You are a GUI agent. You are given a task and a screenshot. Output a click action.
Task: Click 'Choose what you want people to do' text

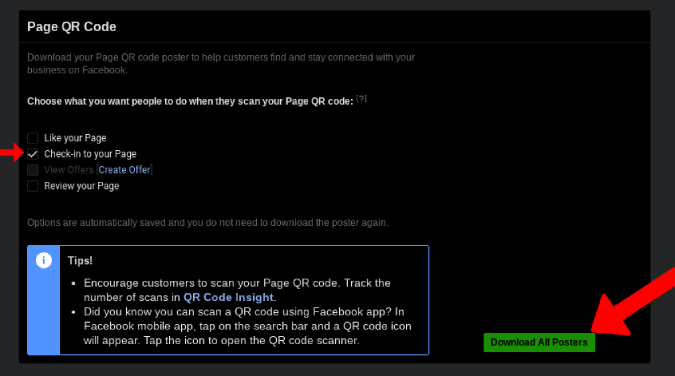(190, 101)
